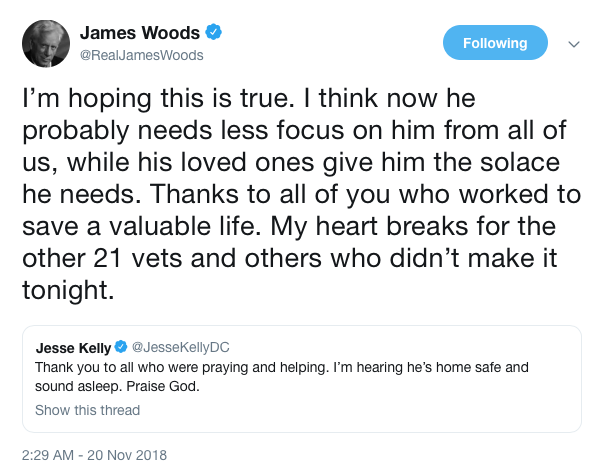Click the verified badge beside James Woods
The width and height of the screenshot is (601, 473).
pos(213,32)
